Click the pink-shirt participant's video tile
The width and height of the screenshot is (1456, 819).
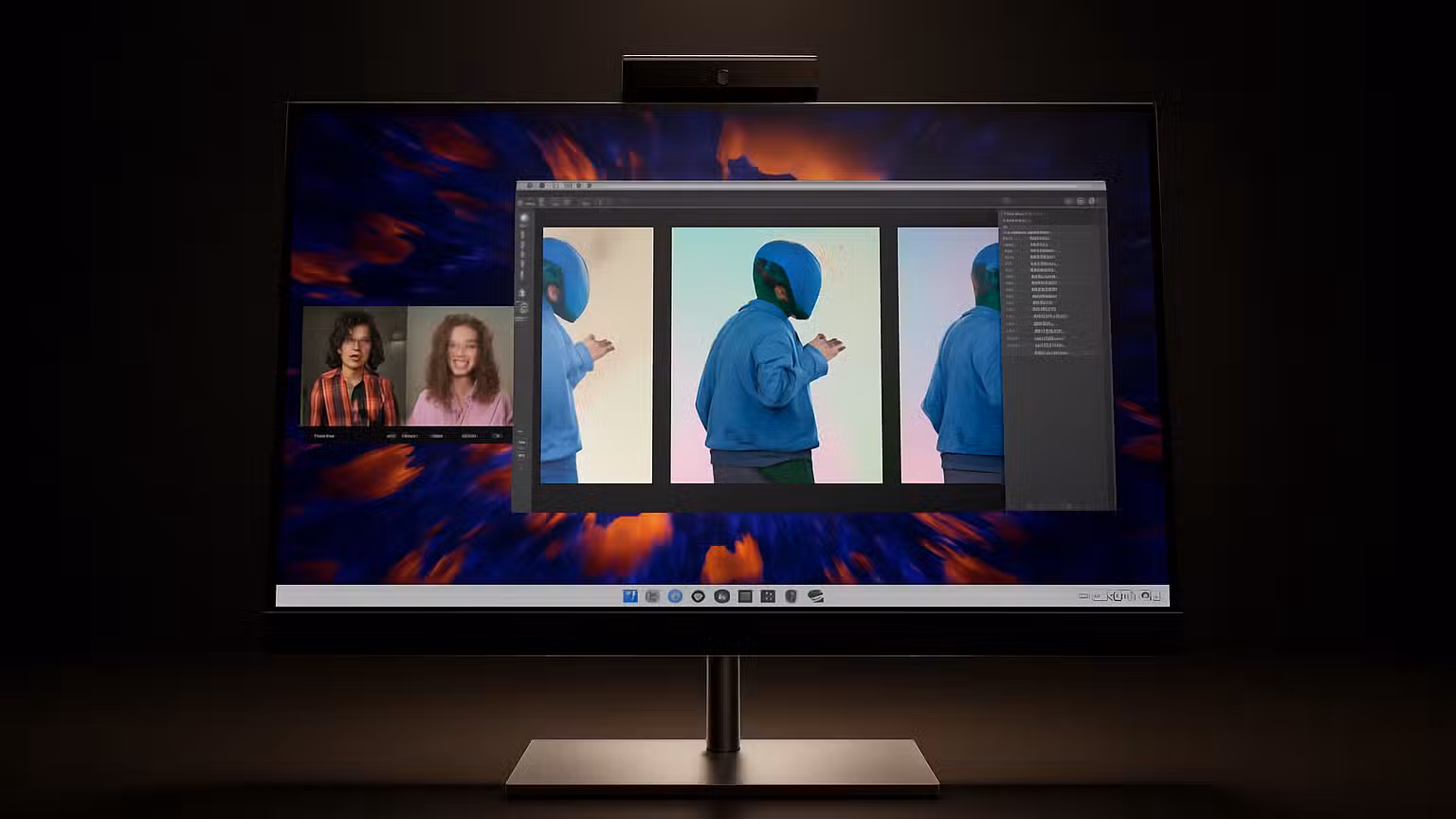(x=460, y=366)
